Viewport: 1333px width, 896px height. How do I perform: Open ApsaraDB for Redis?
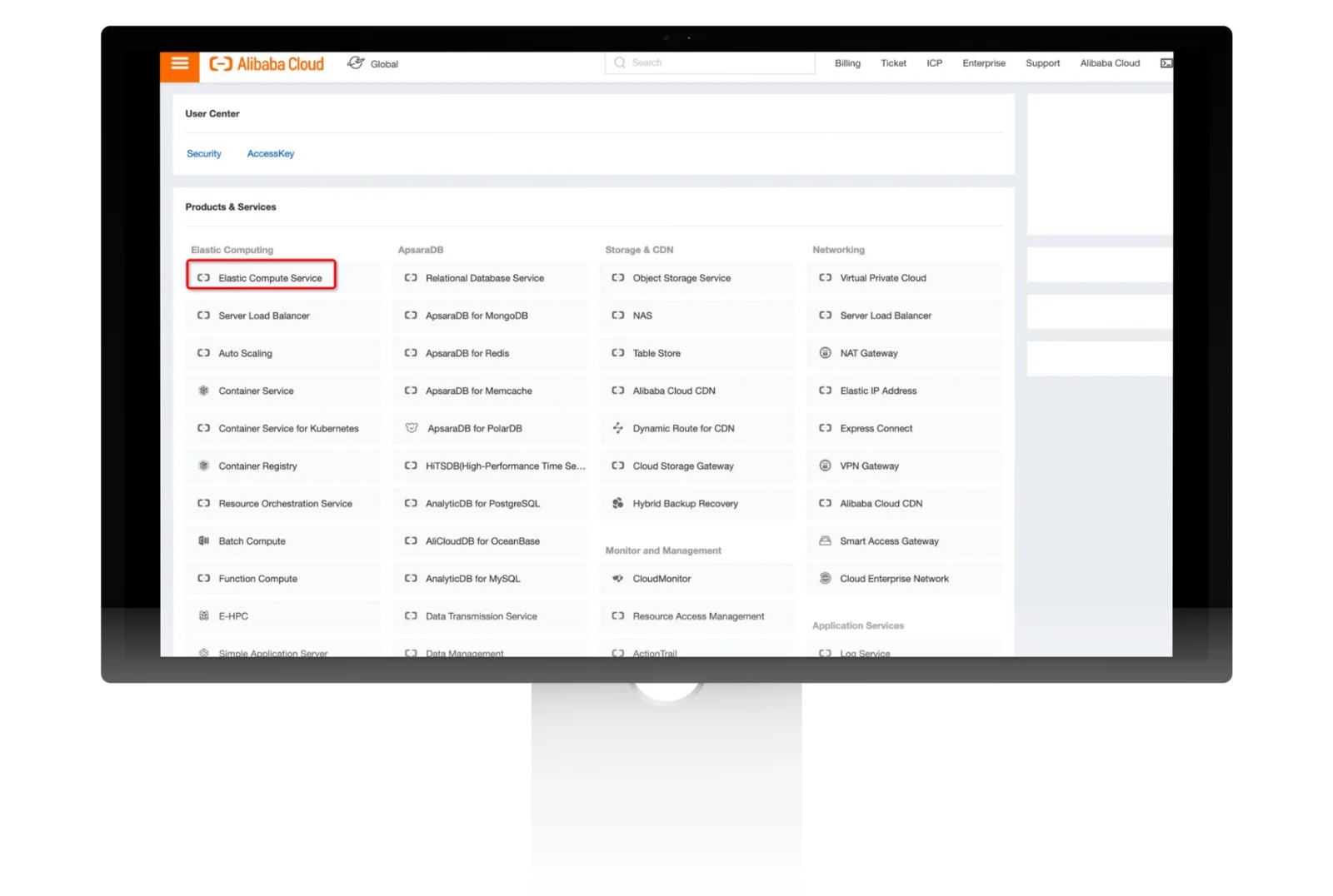point(490,353)
